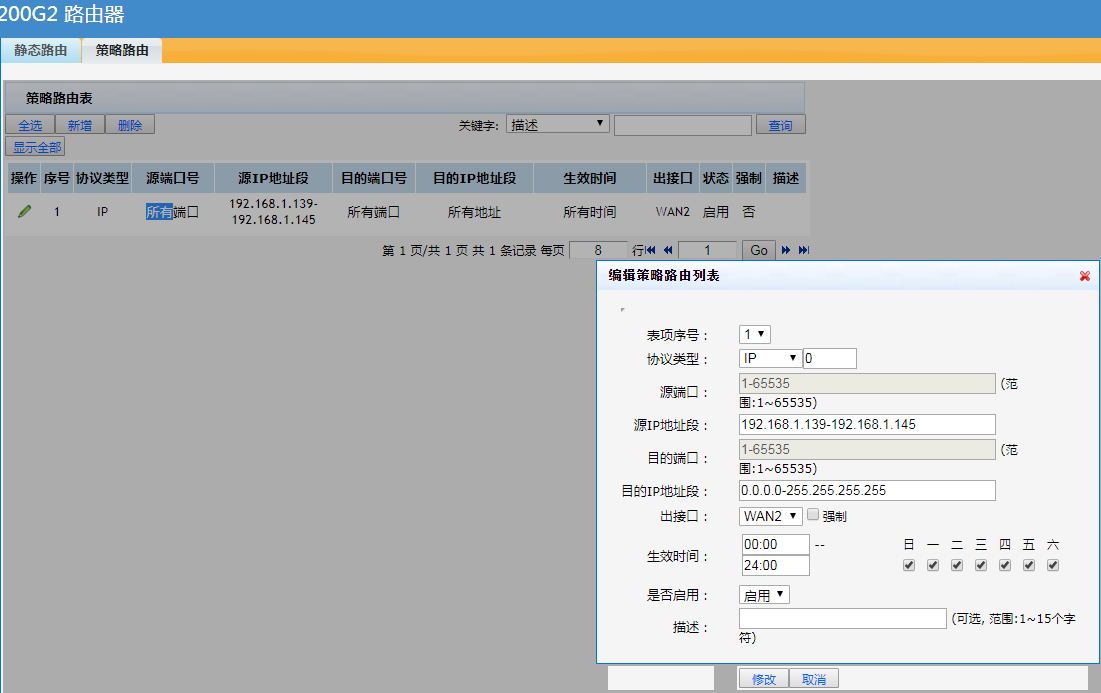This screenshot has width=1101, height=693.
Task: Select the 策略路由 tab
Action: [x=121, y=49]
